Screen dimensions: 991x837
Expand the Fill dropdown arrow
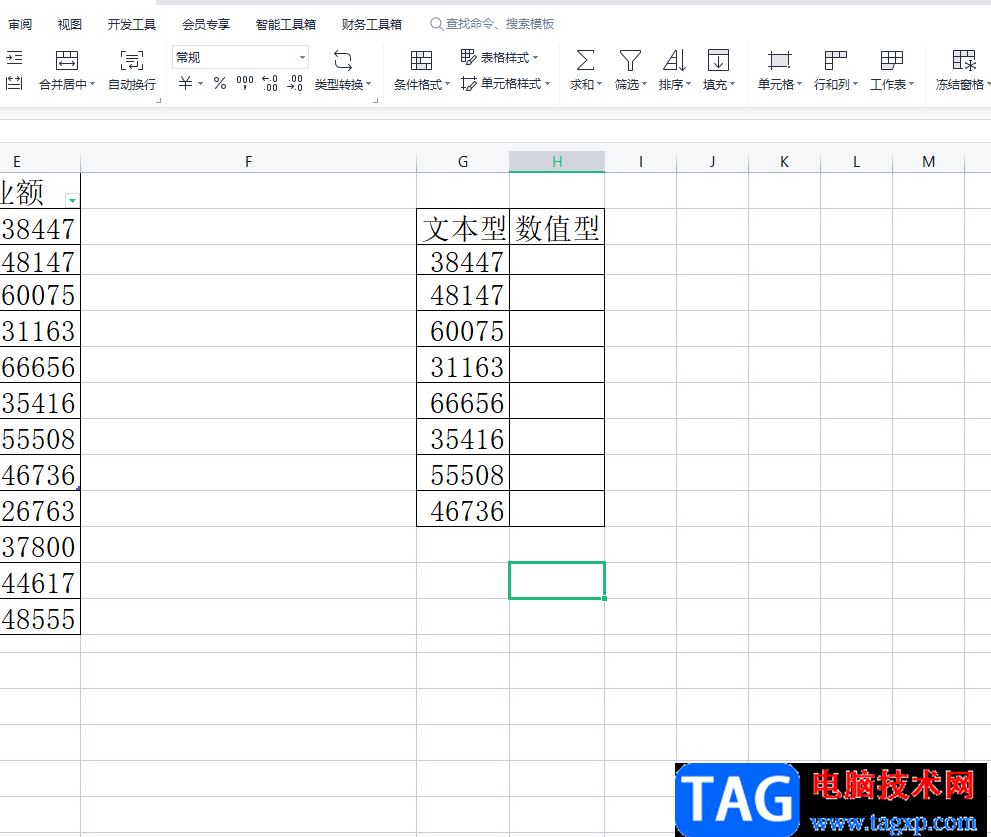[x=733, y=84]
